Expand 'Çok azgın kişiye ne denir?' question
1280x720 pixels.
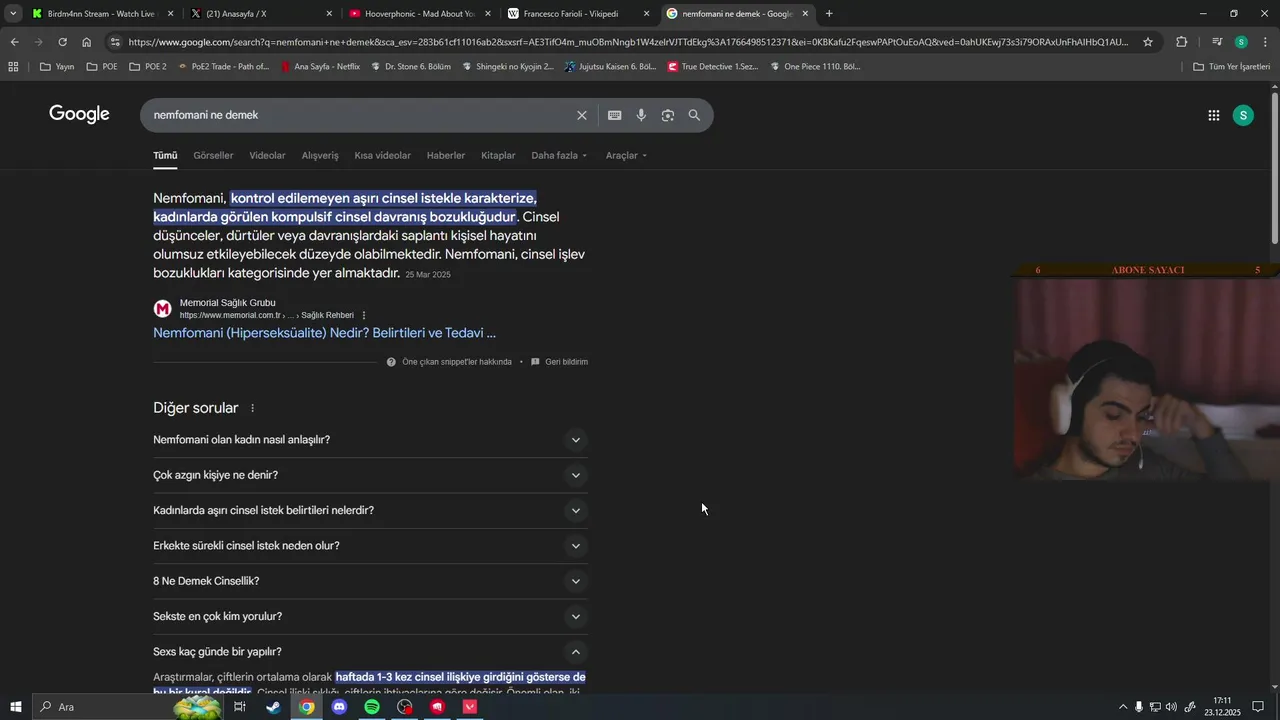click(x=370, y=475)
